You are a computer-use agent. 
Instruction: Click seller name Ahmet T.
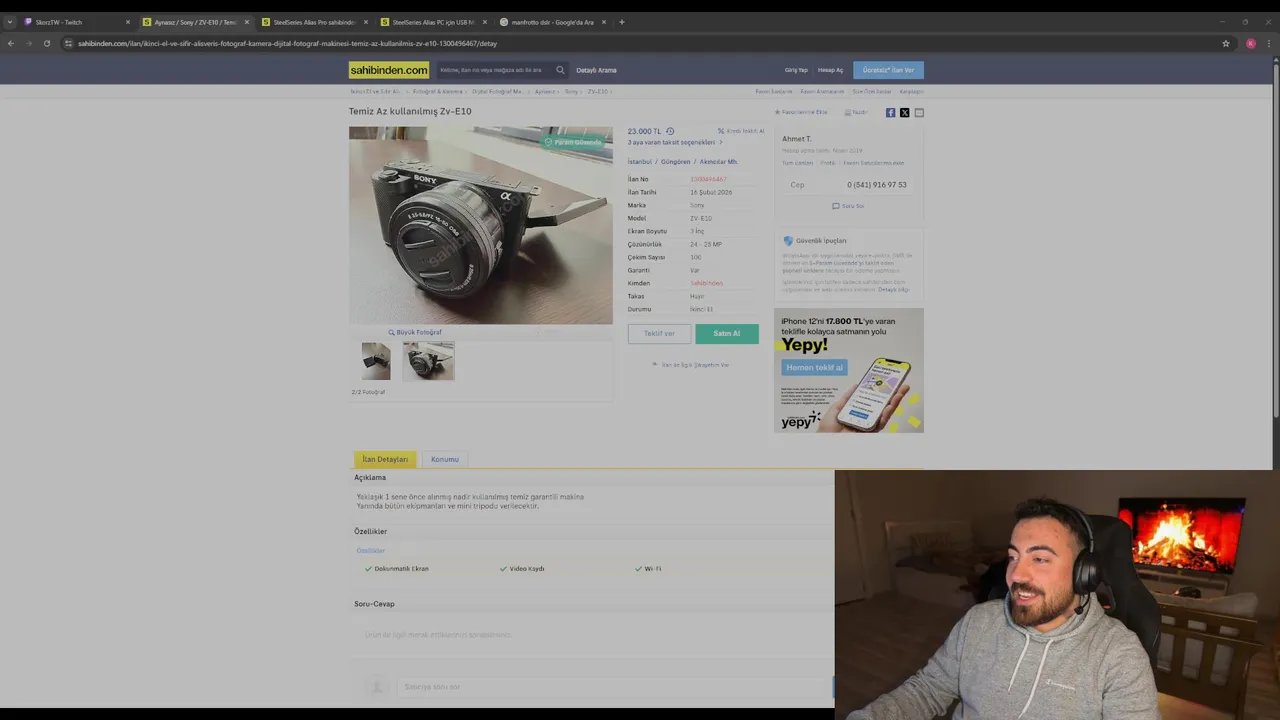pyautogui.click(x=797, y=139)
